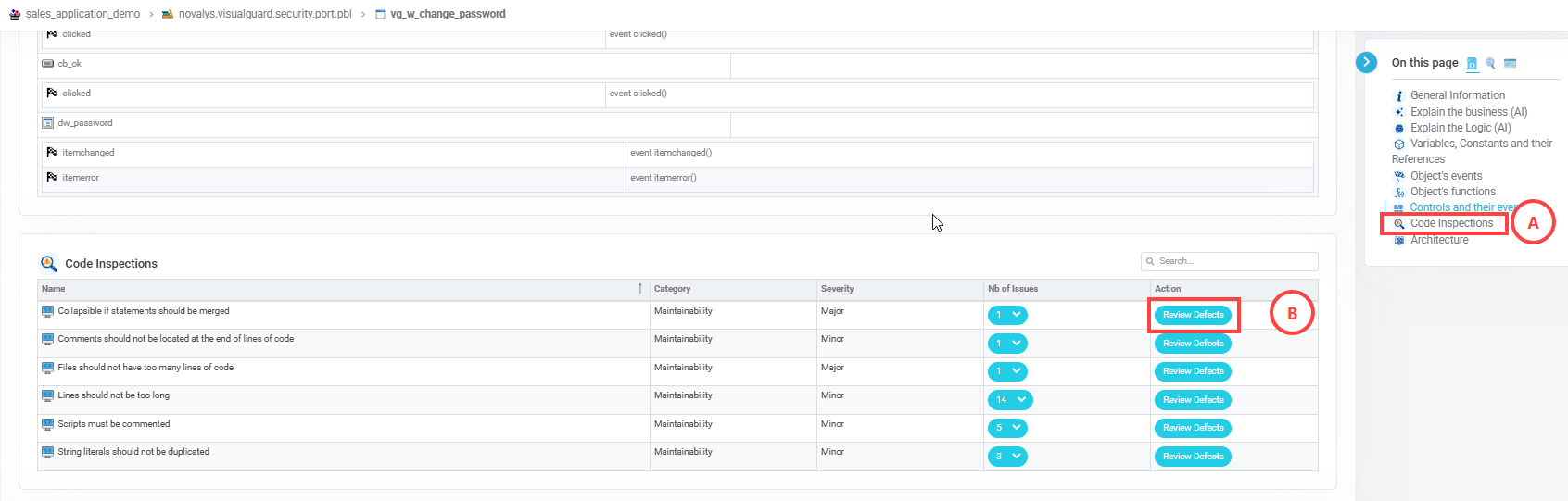Image resolution: width=1568 pixels, height=501 pixels.
Task: Expand the 3 issues dropdown for String literals
Action: (x=1007, y=457)
